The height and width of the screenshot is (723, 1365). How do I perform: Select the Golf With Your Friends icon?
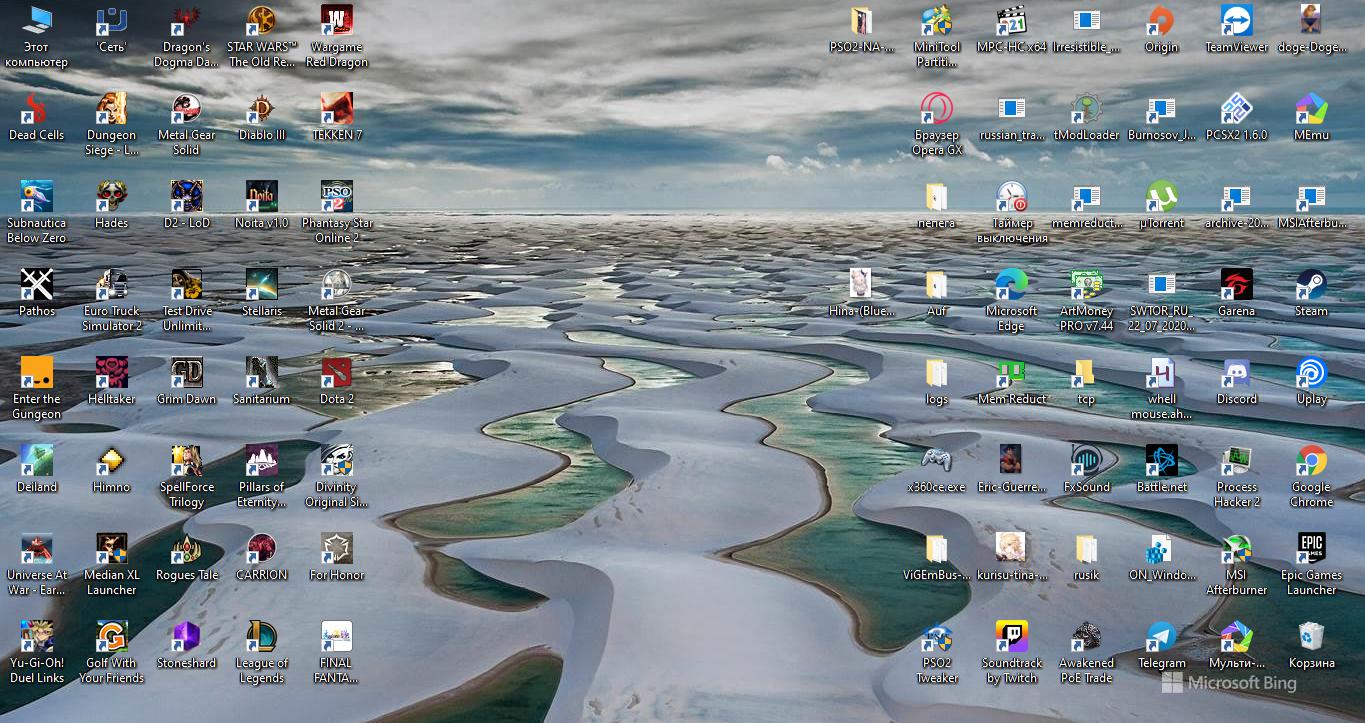point(112,652)
